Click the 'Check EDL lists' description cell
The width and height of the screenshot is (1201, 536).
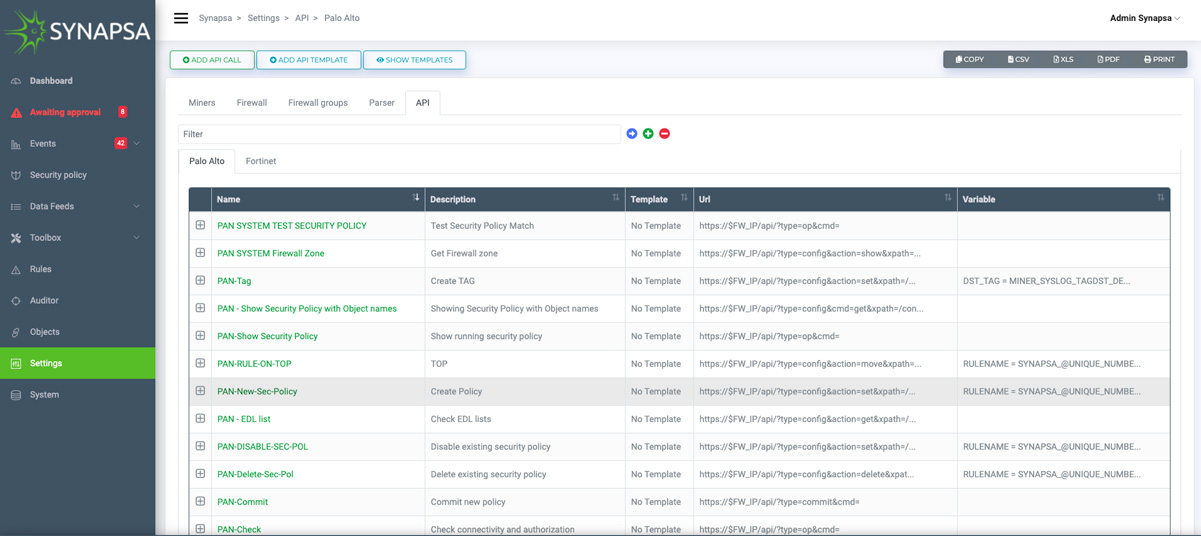[525, 419]
